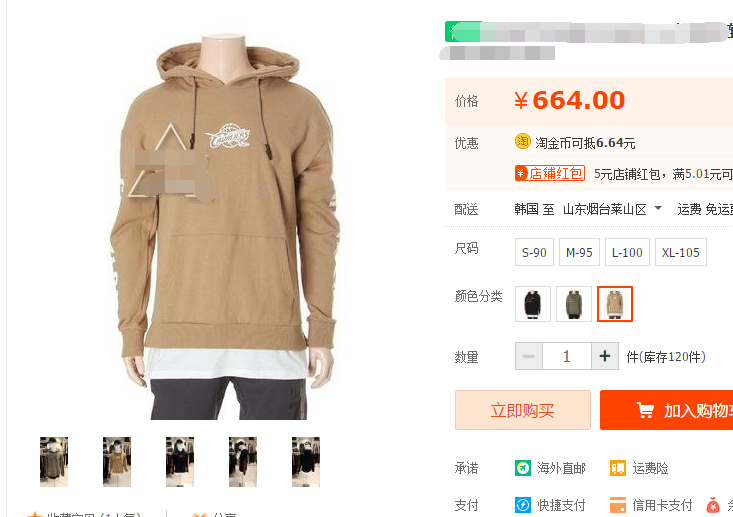Image resolution: width=733 pixels, height=517 pixels.
Task: Click the 立即购买 buy now button
Action: point(523,410)
